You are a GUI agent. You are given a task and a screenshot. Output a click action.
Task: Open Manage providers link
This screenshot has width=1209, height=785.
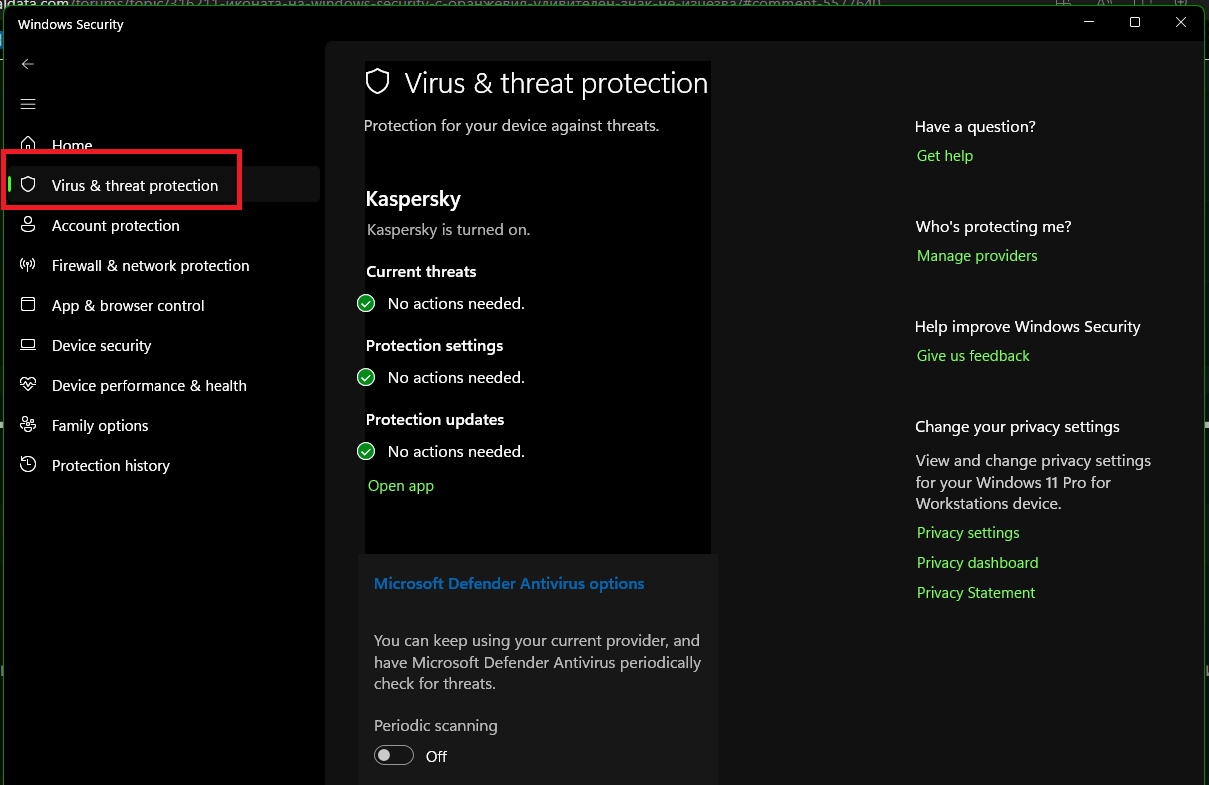[x=977, y=256]
